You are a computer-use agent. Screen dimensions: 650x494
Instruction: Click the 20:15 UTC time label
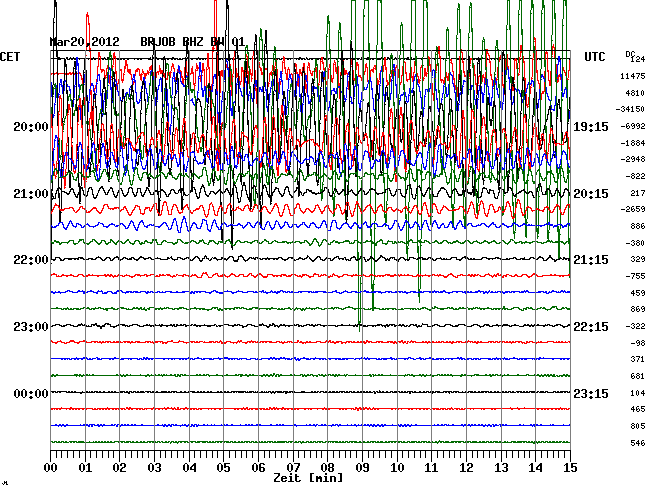(591, 194)
